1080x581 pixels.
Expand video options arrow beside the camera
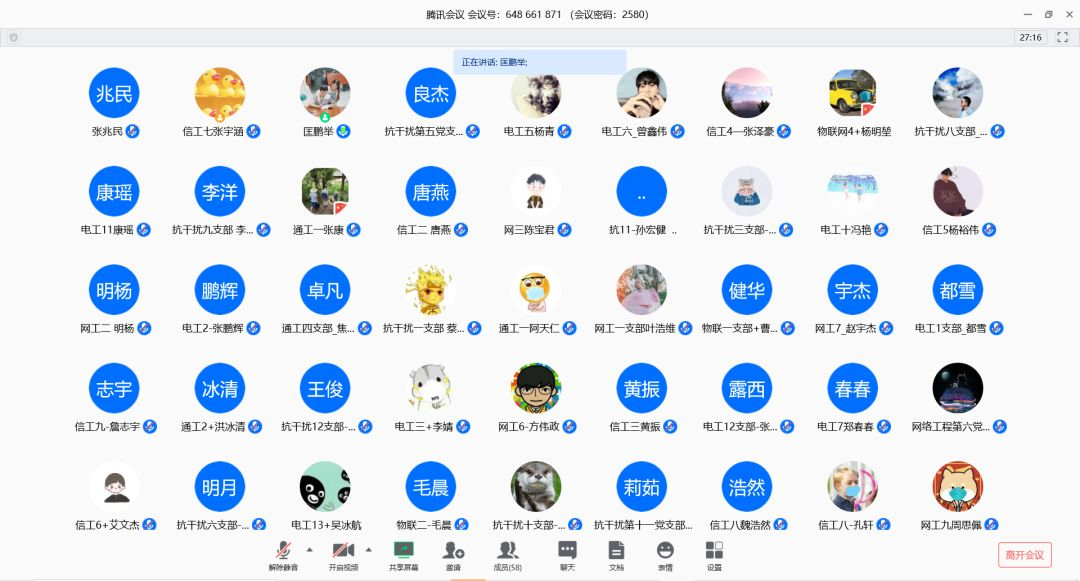click(x=369, y=549)
